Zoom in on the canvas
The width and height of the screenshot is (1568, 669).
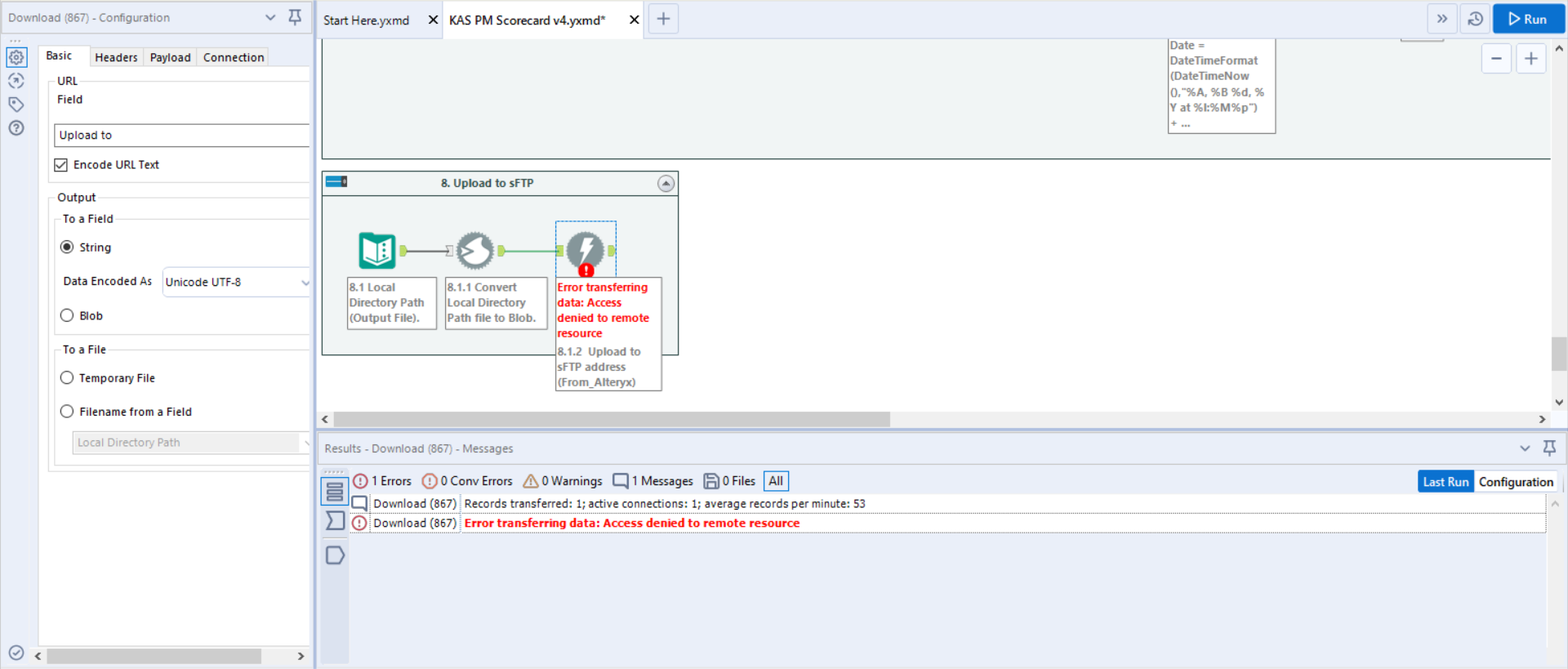[x=1531, y=58]
